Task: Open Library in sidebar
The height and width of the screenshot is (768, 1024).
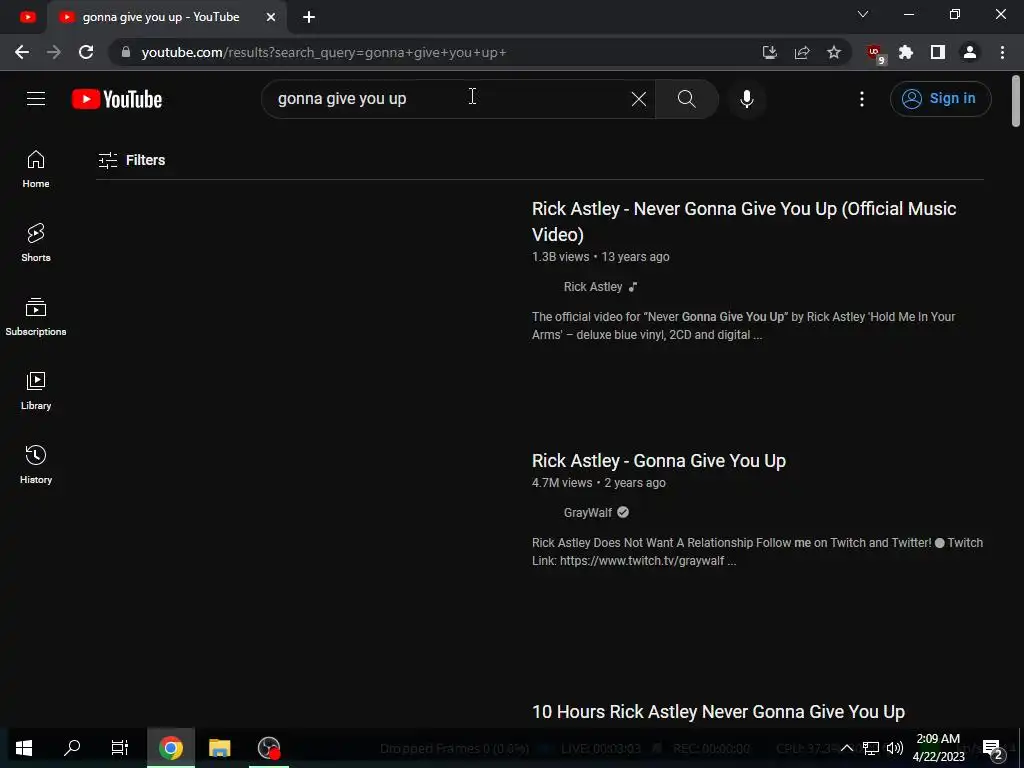Action: pos(36,391)
